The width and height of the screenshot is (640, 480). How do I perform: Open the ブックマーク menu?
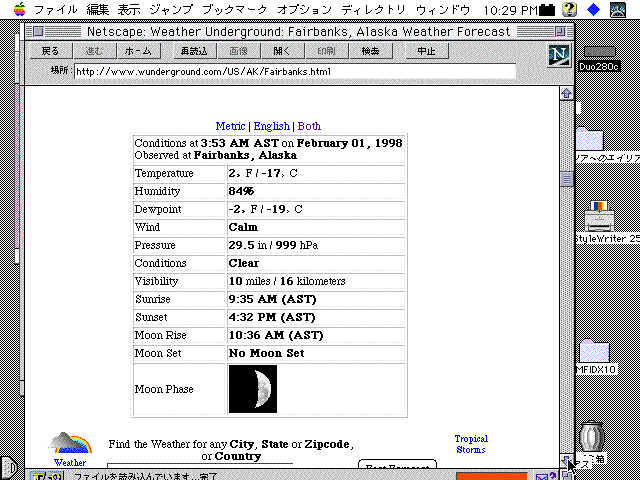pos(235,9)
